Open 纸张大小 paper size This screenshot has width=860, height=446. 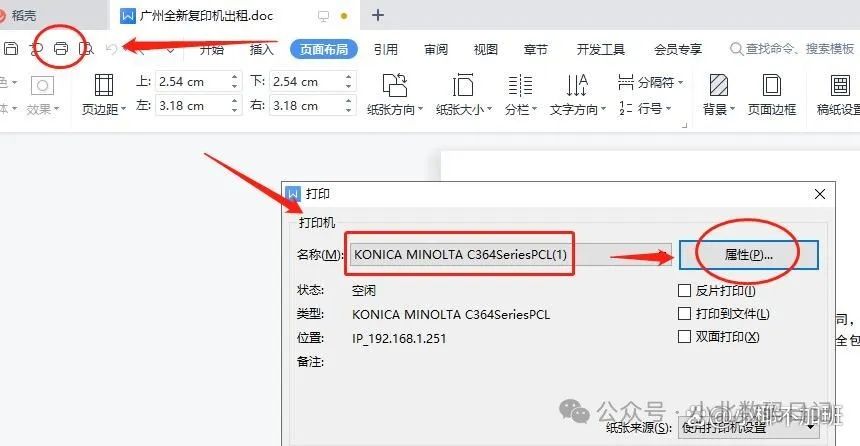tap(464, 94)
